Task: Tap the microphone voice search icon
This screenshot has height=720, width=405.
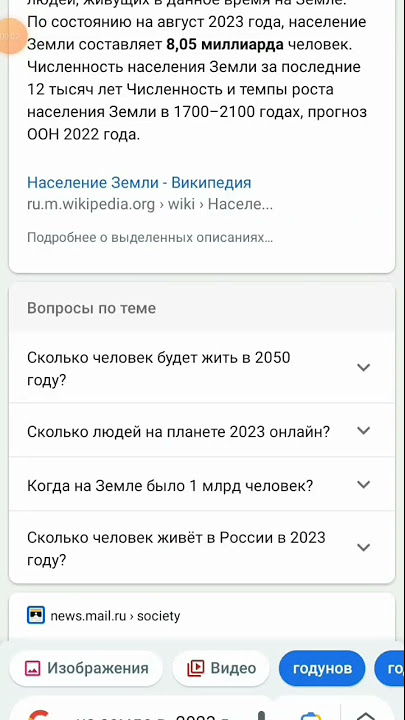Action: click(x=261, y=715)
